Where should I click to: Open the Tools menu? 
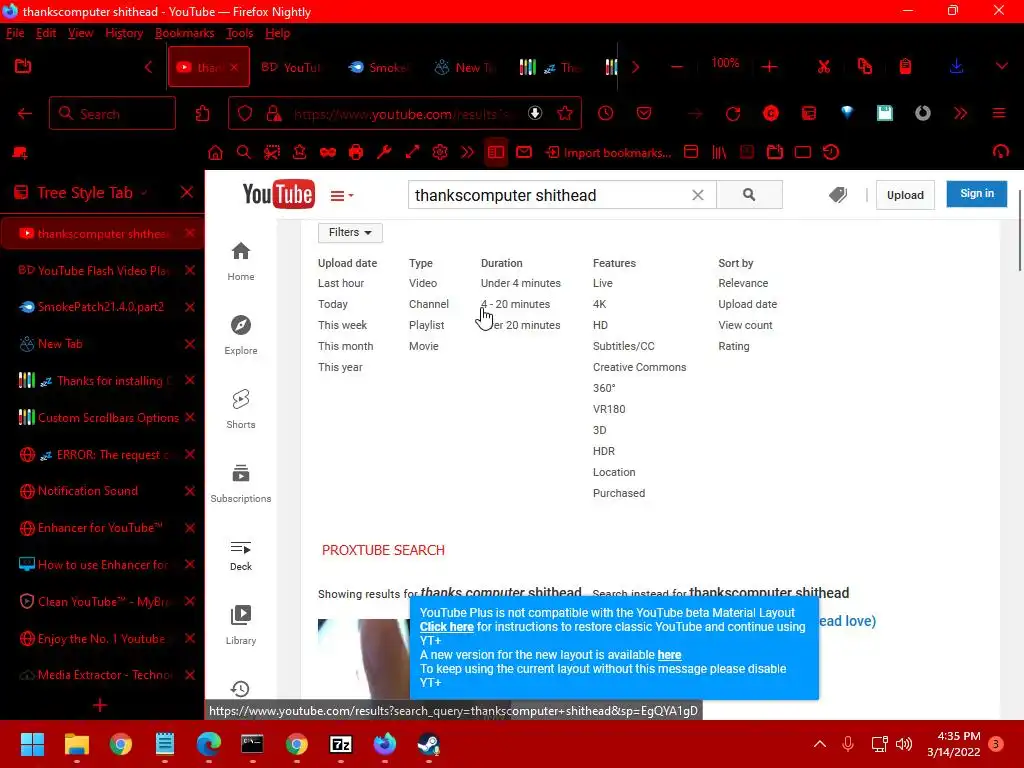(240, 33)
